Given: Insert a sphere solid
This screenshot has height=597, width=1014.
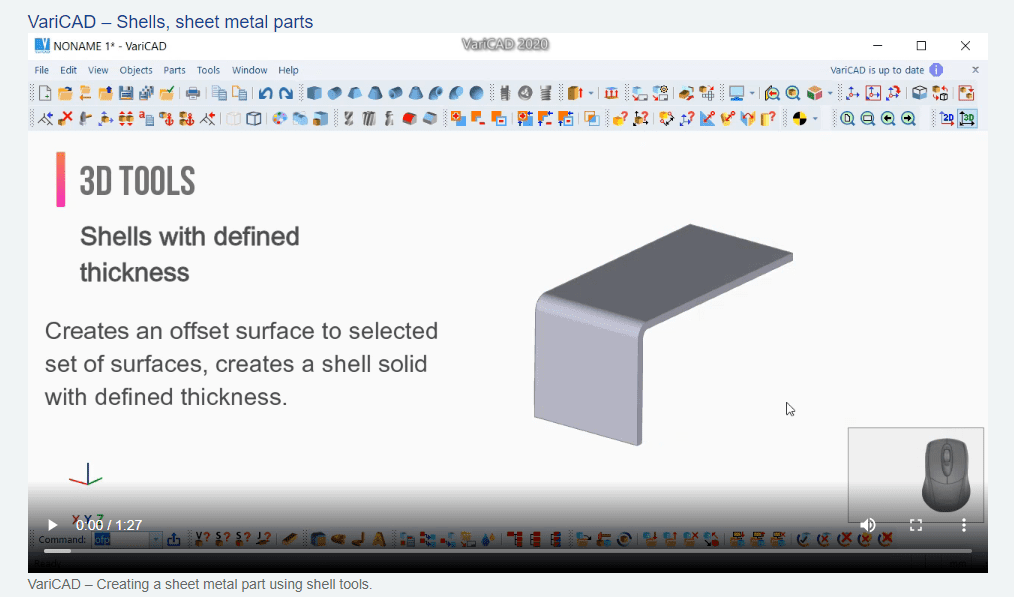Looking at the screenshot, I should click(x=476, y=93).
